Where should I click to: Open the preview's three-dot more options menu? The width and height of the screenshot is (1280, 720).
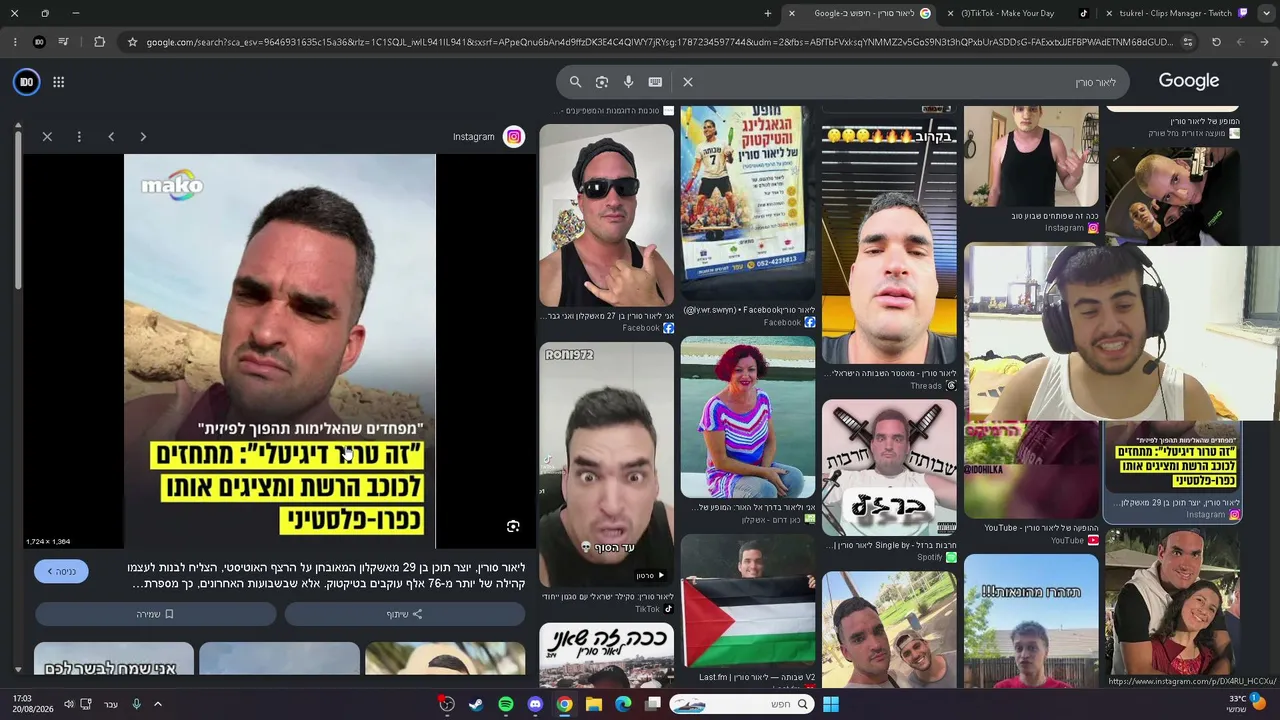79,137
